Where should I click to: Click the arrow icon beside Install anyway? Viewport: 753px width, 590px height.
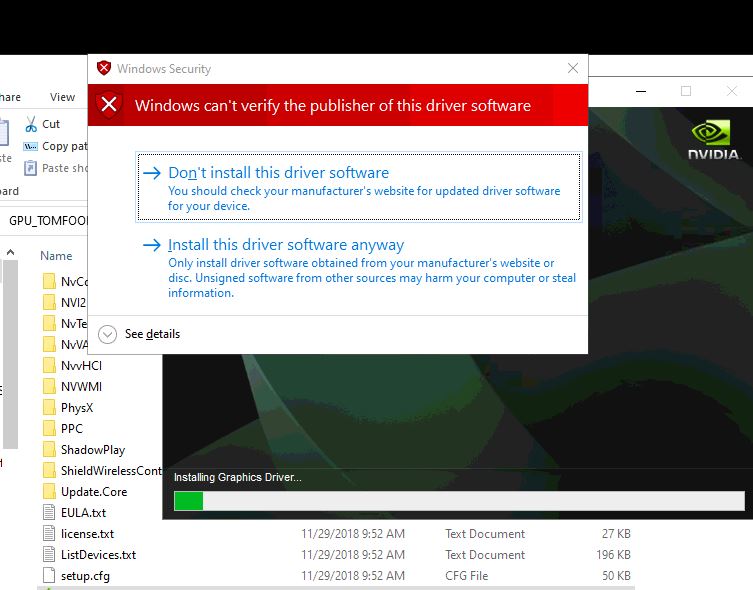(152, 245)
